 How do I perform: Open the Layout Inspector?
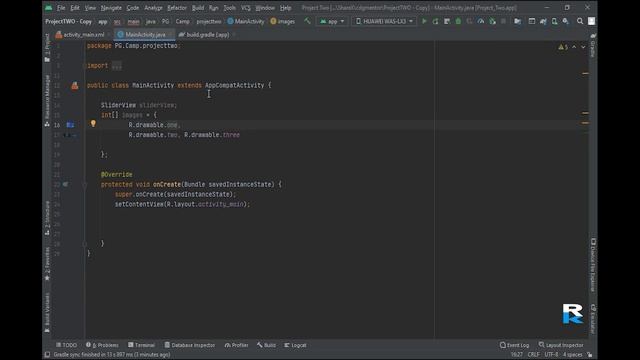pyautogui.click(x=561, y=345)
